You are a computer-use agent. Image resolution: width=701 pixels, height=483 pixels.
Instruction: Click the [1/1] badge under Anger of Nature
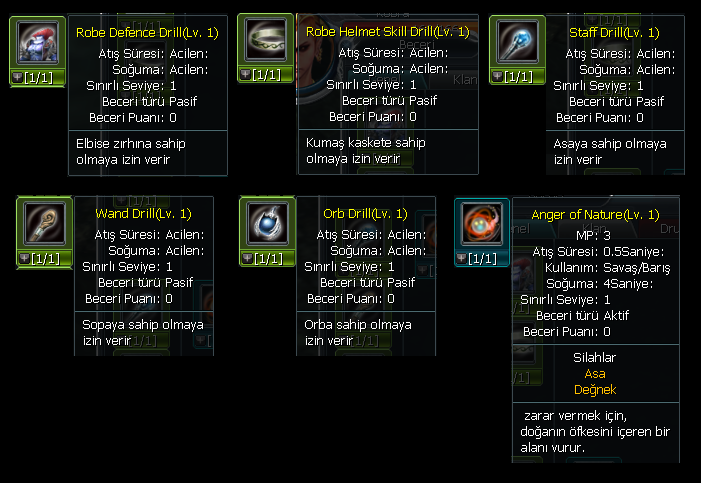[481, 258]
